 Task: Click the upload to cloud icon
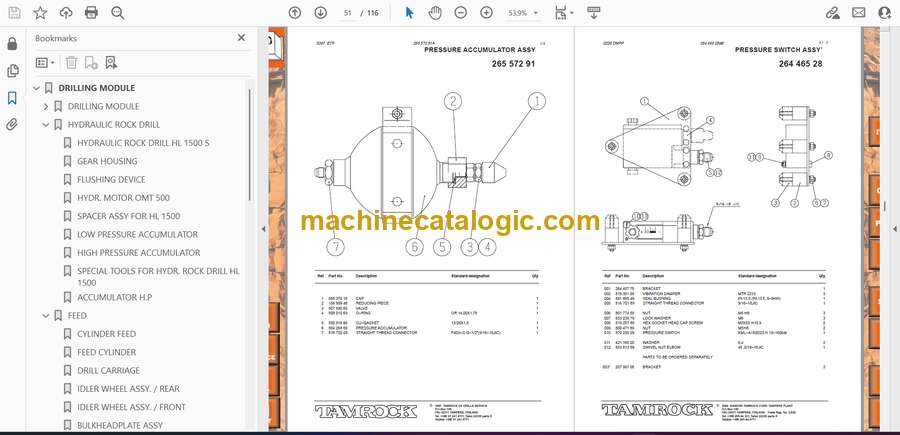66,13
